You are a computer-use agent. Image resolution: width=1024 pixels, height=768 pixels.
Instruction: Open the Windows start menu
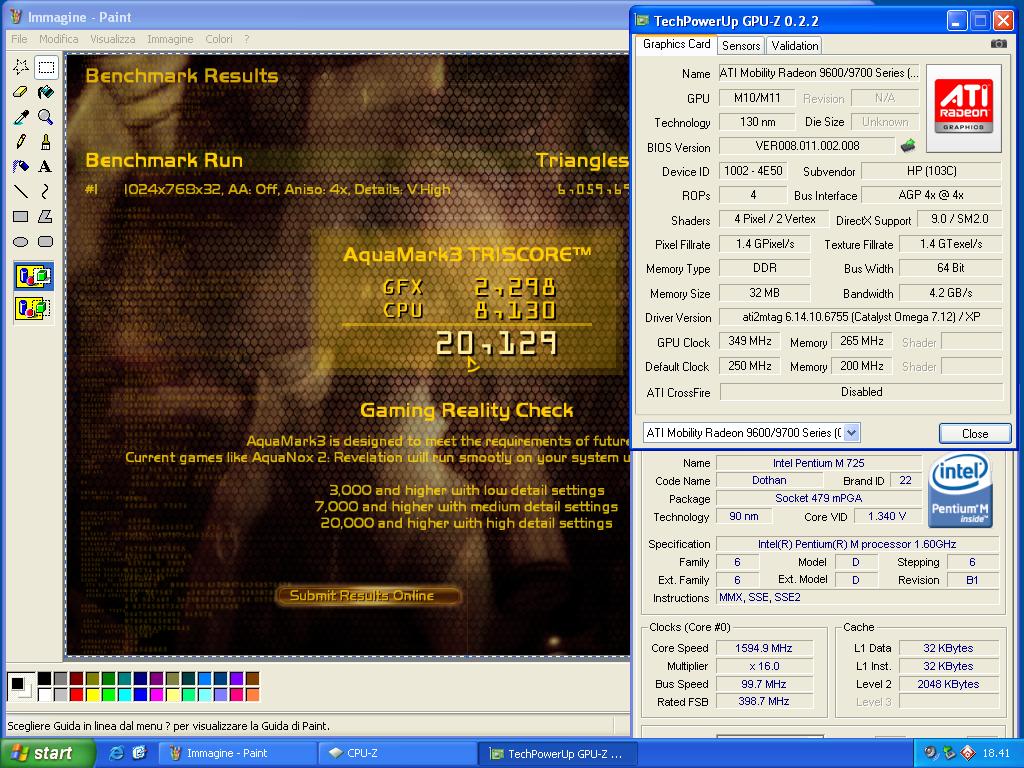tap(47, 753)
